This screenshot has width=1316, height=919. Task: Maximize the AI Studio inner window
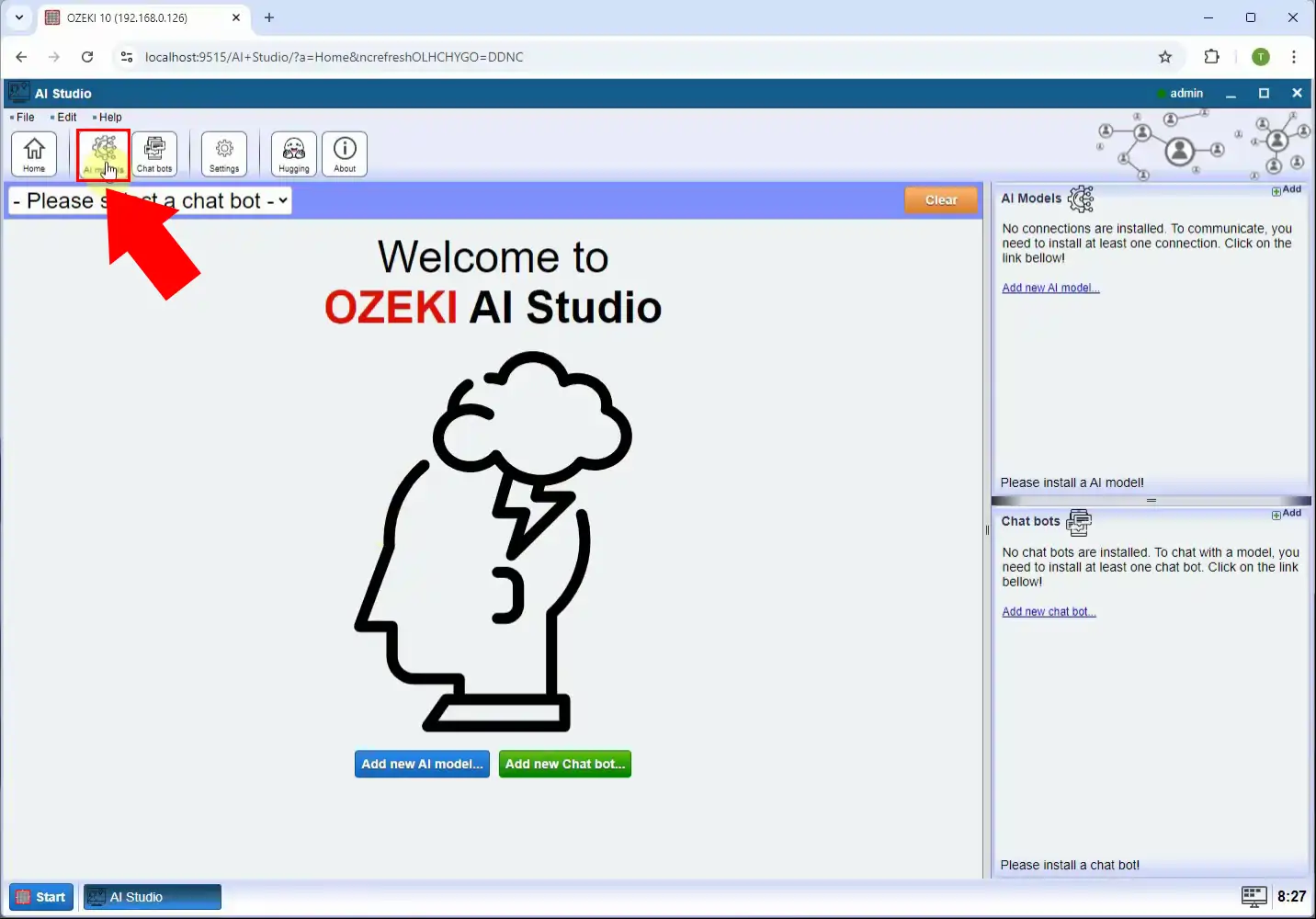click(1264, 94)
